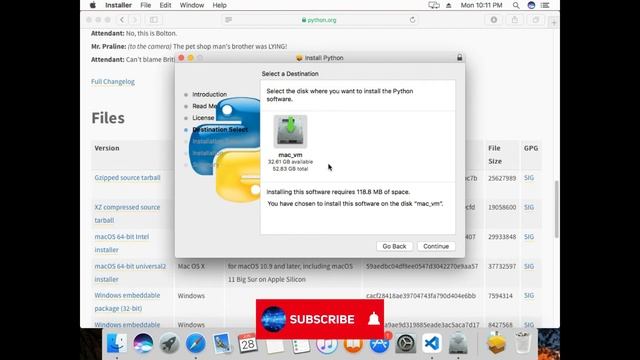Open the Apple menu
Viewport: 640px width, 360px height.
pyautogui.click(x=93, y=5)
